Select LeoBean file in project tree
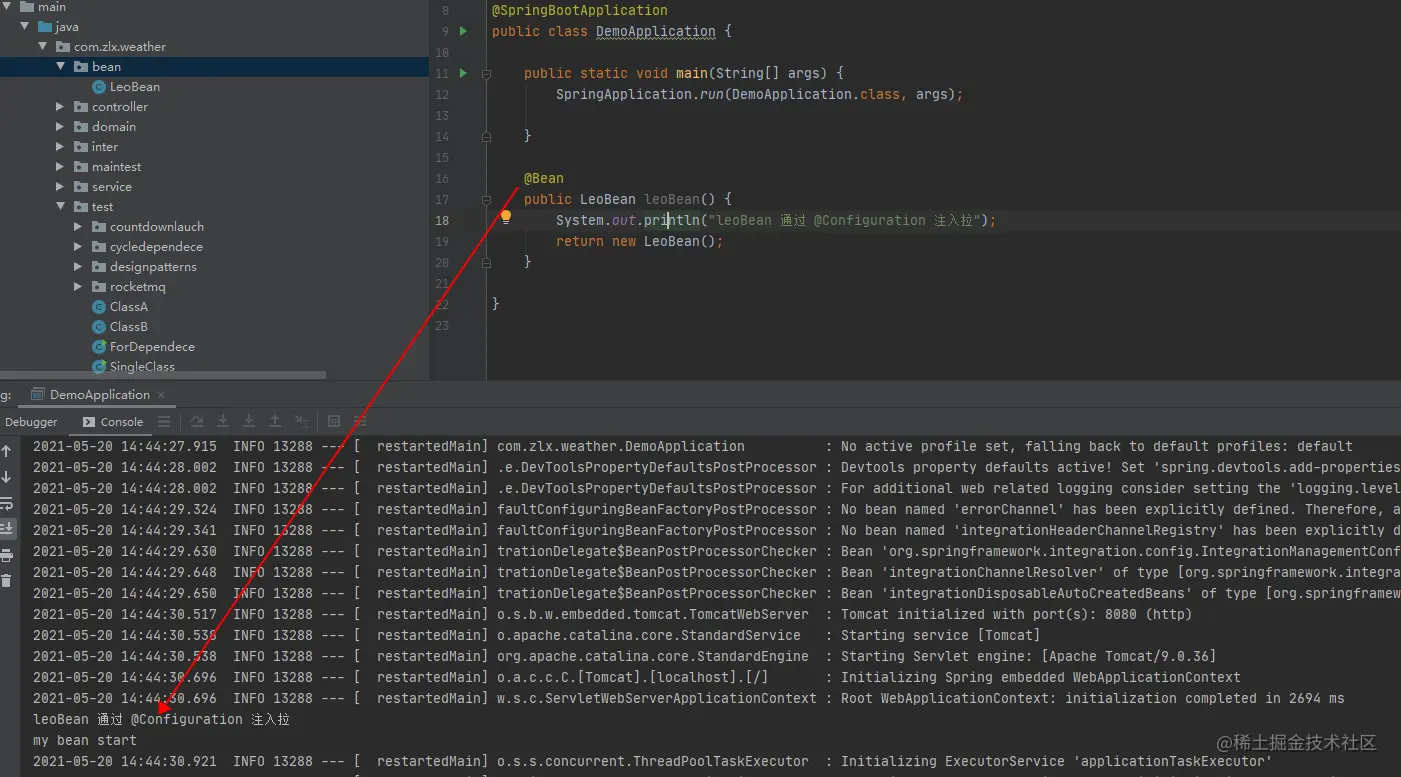 (135, 87)
